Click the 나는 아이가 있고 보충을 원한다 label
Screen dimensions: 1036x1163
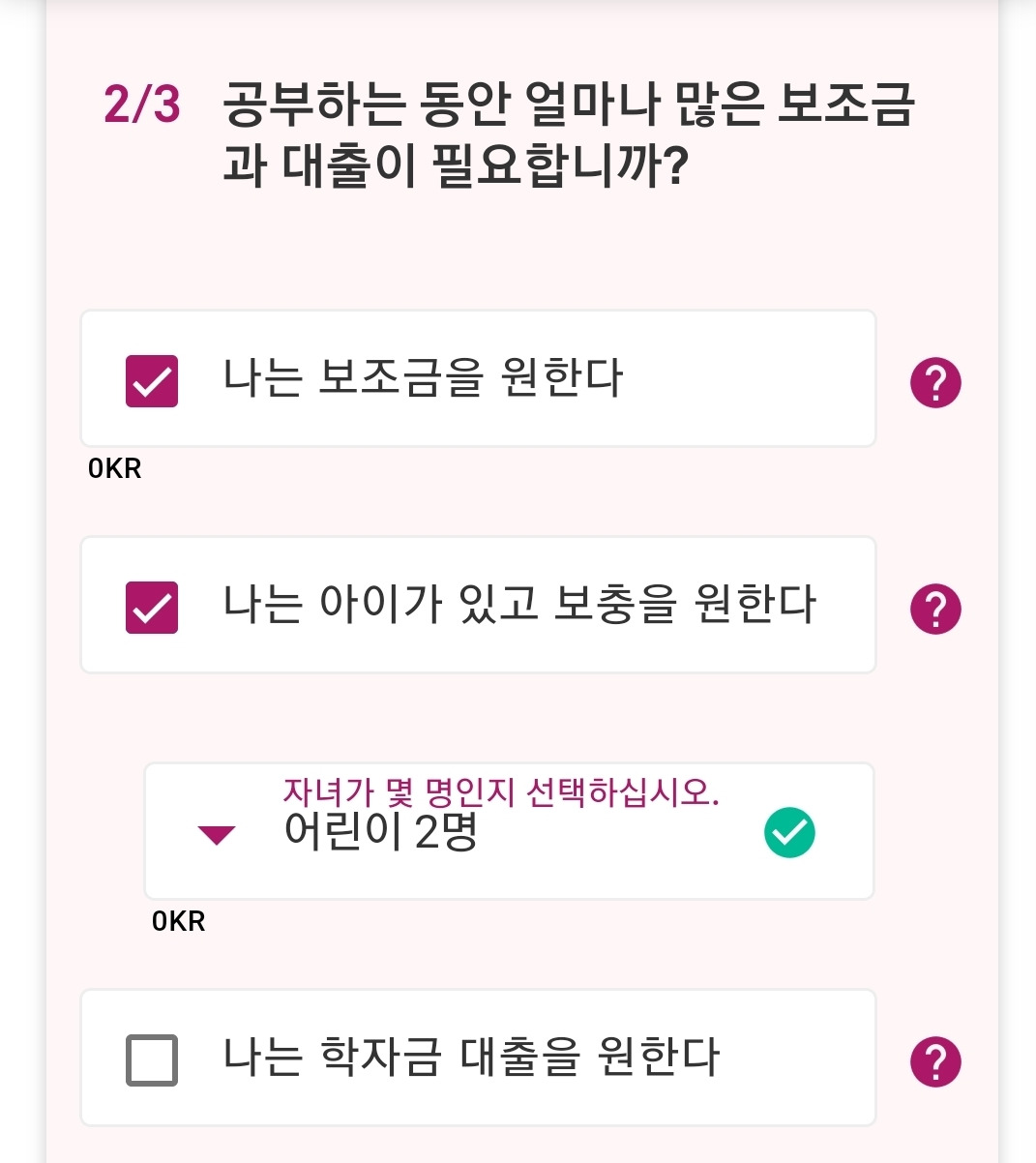pos(519,604)
